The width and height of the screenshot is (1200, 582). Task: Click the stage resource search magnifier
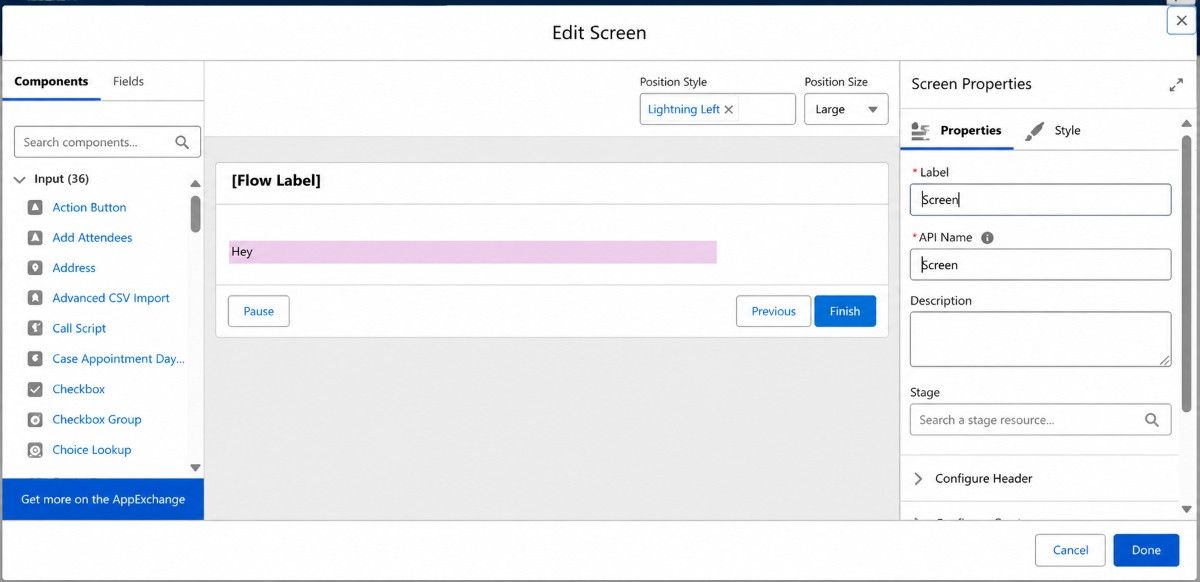(1151, 420)
